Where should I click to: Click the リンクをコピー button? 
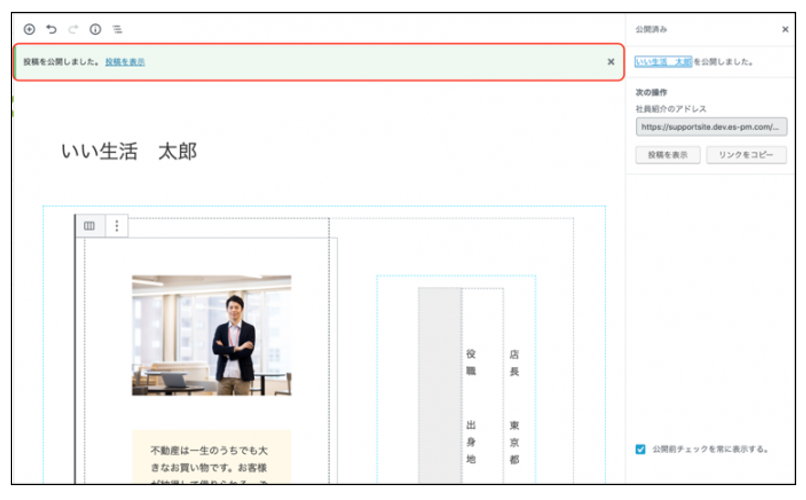click(x=746, y=155)
